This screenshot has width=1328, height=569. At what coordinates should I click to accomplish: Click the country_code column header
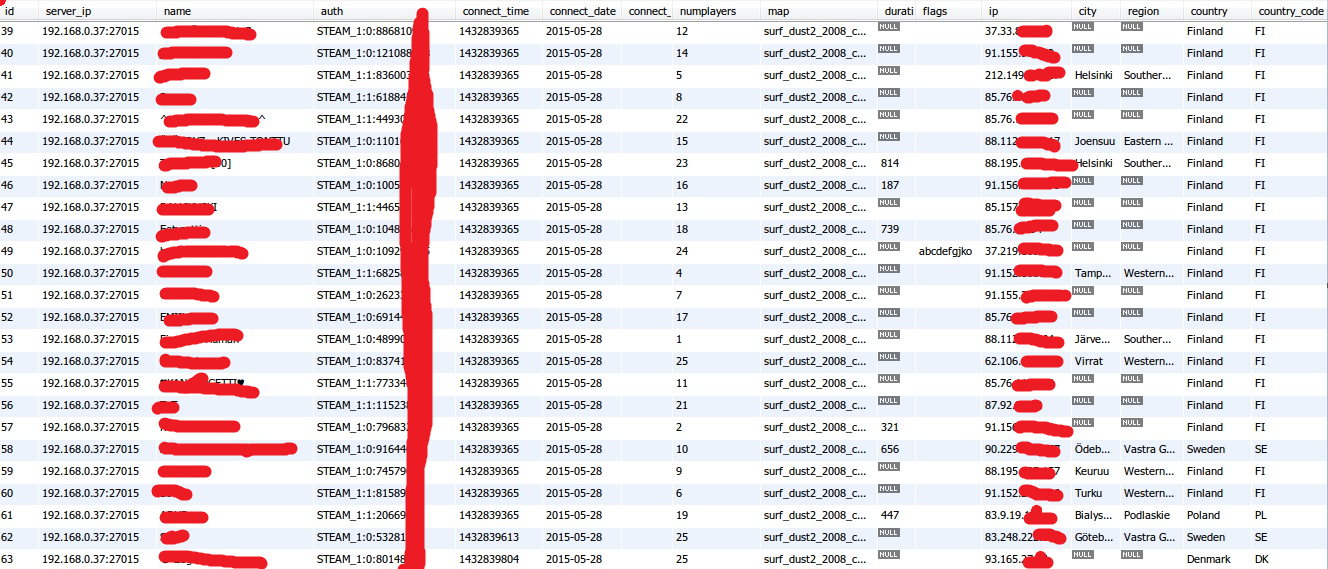pos(1289,11)
